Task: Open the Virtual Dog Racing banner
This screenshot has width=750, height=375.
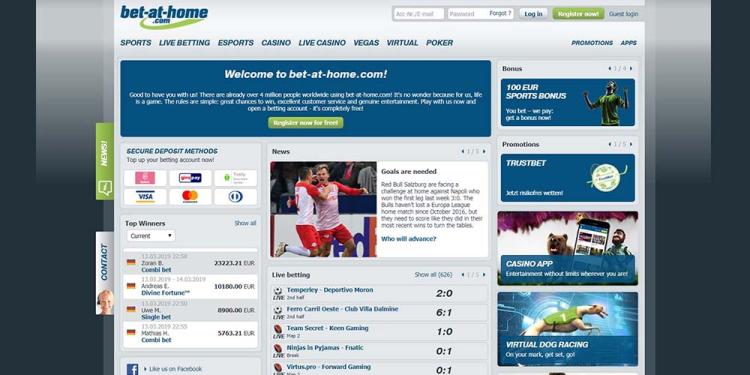Action: point(568,329)
